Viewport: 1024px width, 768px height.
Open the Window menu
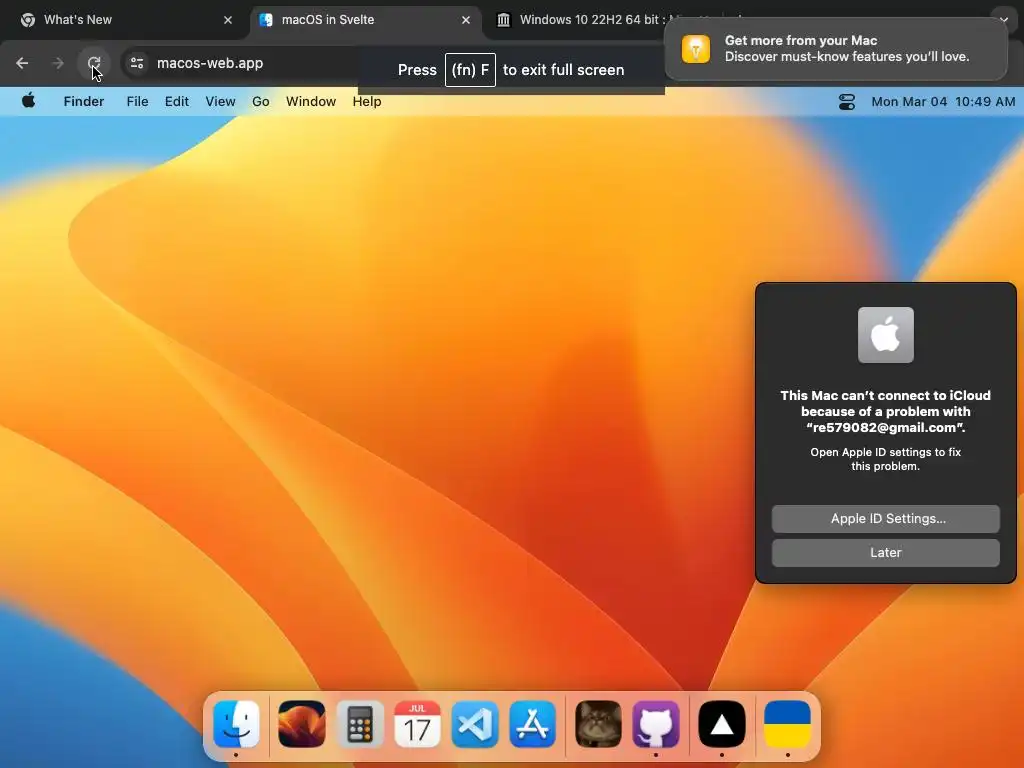coord(311,101)
